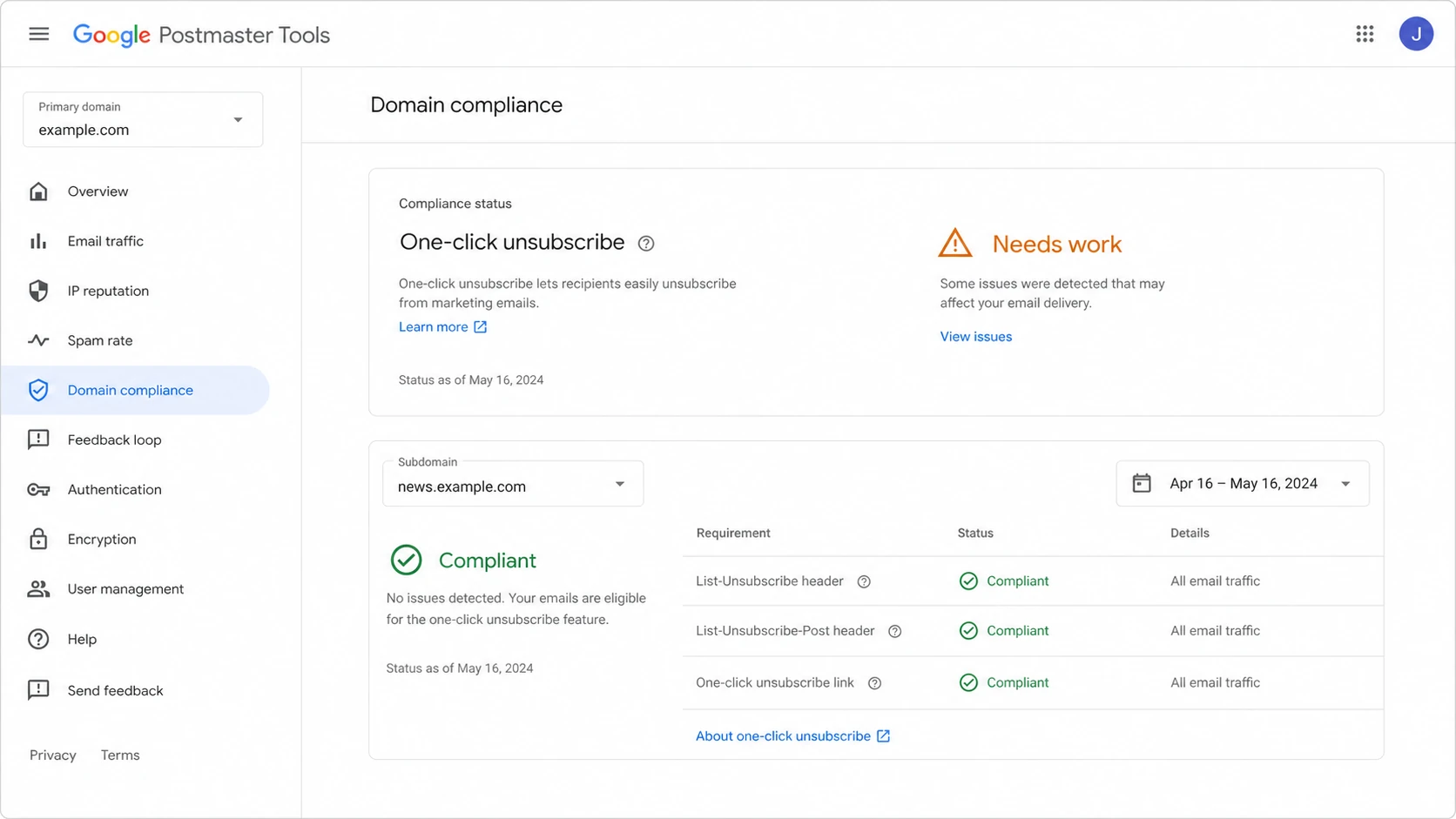Viewport: 1456px width, 819px height.
Task: Go to Overview in the sidebar
Action: (135, 191)
